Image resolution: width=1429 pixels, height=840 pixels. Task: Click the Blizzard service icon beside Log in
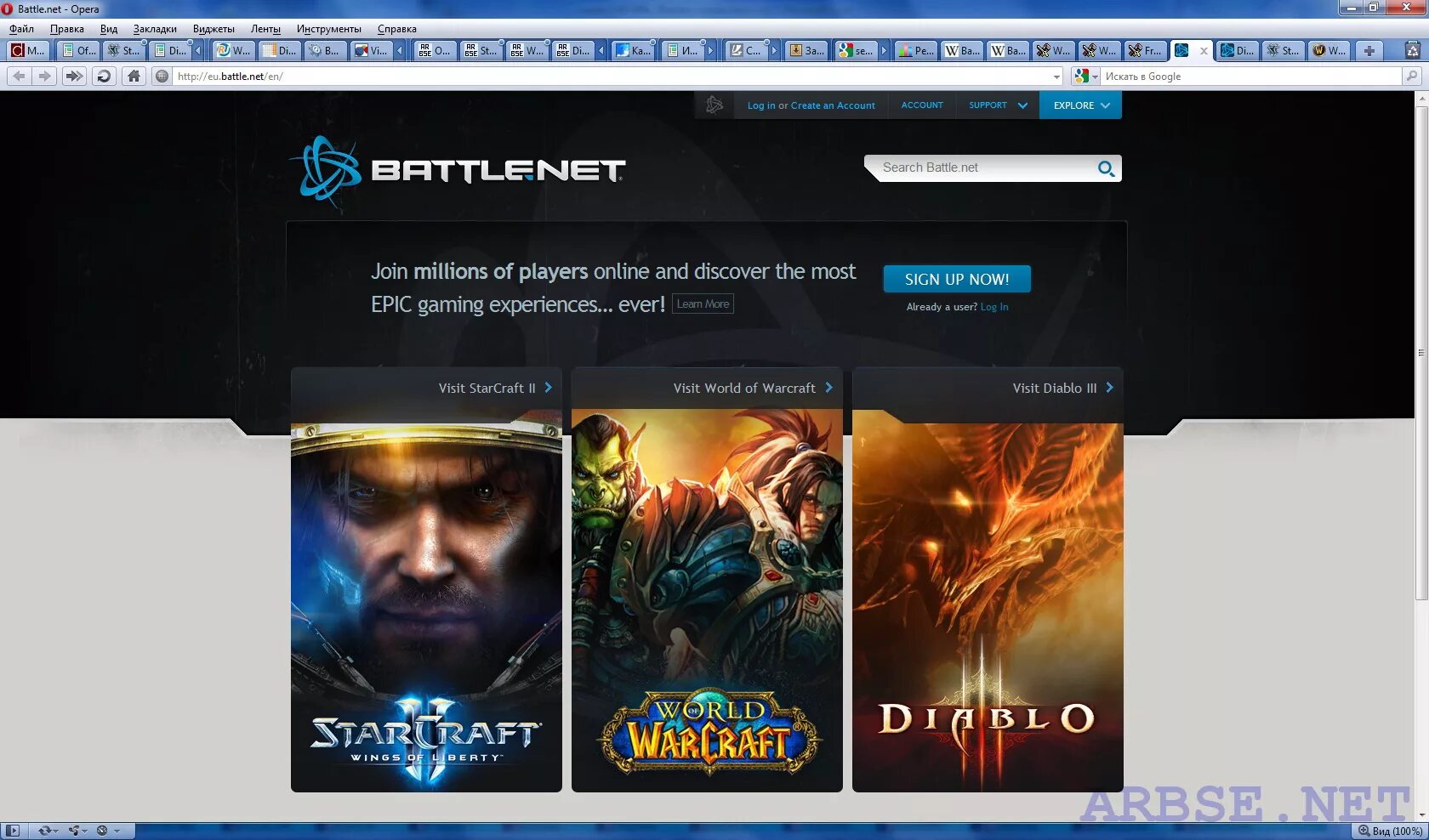(x=714, y=105)
